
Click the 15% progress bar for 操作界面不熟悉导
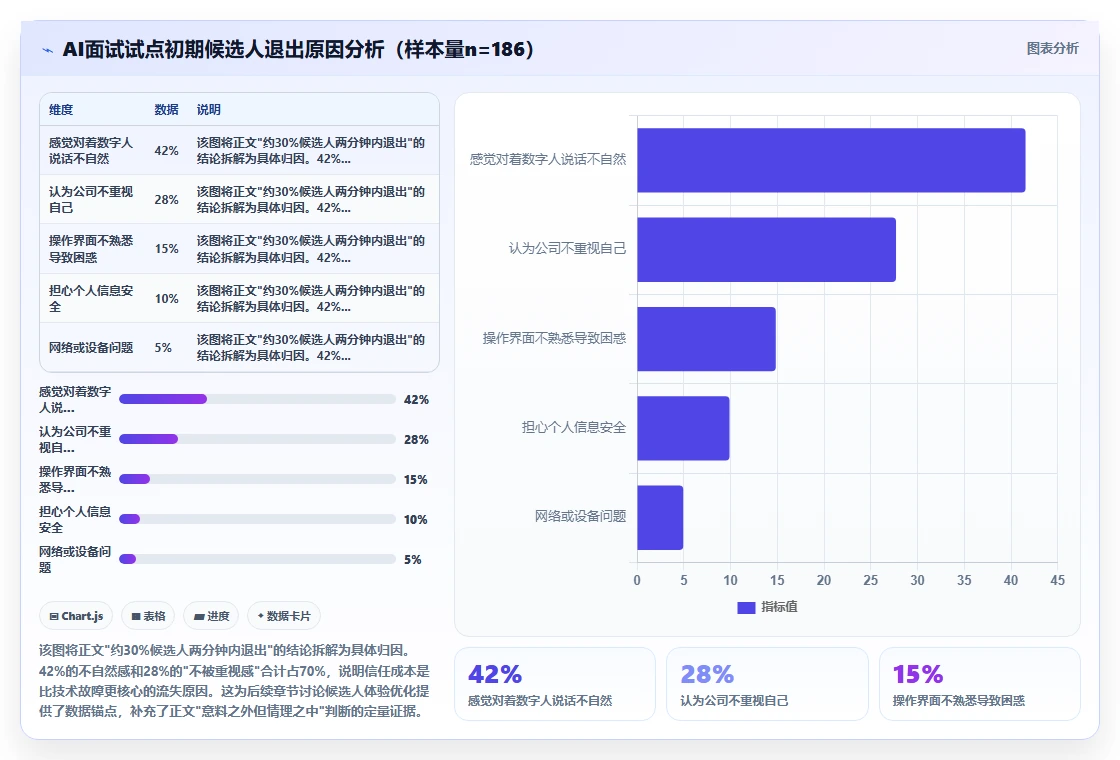coord(257,479)
